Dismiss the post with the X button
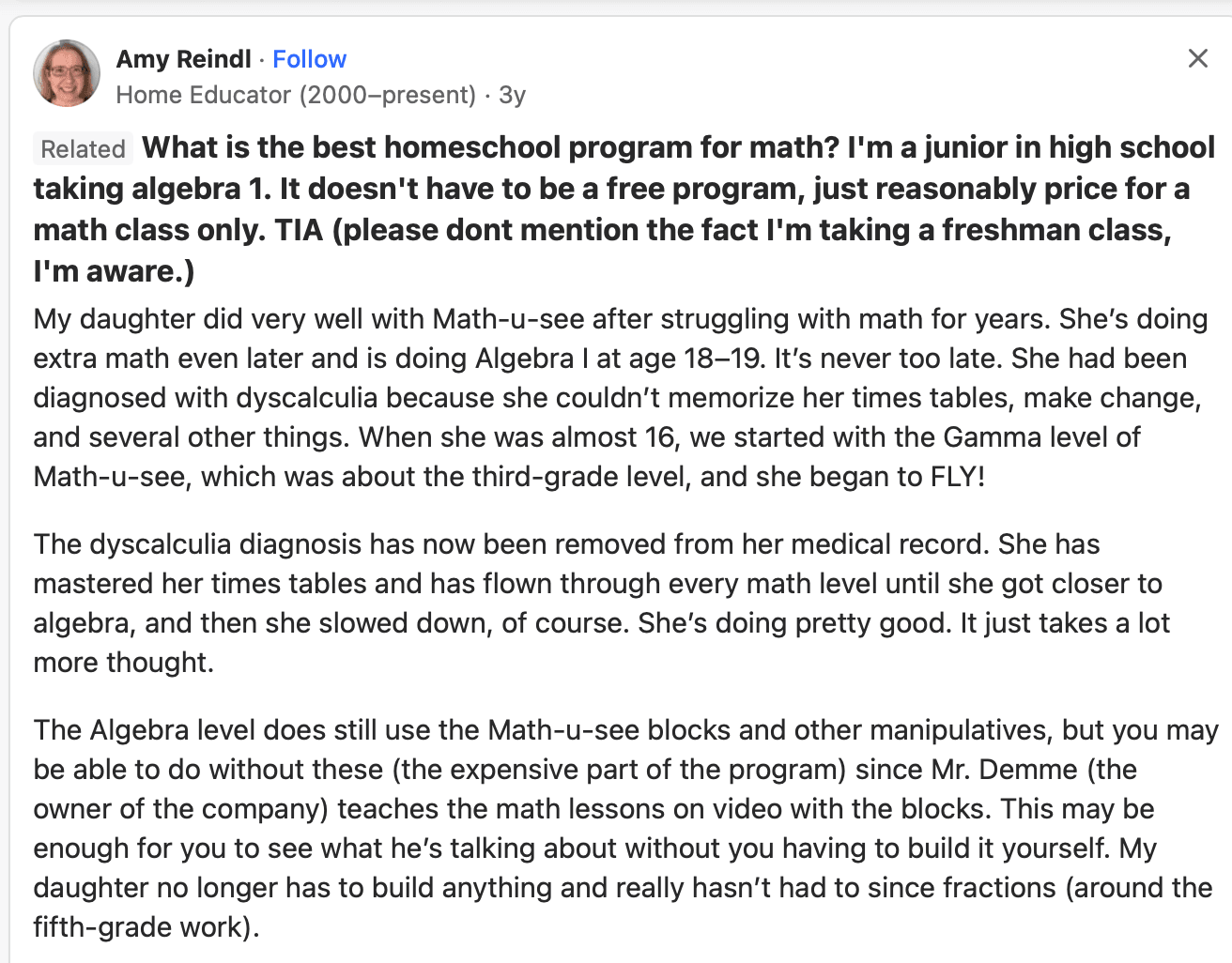Image resolution: width=1232 pixels, height=963 pixels. pos(1197,58)
